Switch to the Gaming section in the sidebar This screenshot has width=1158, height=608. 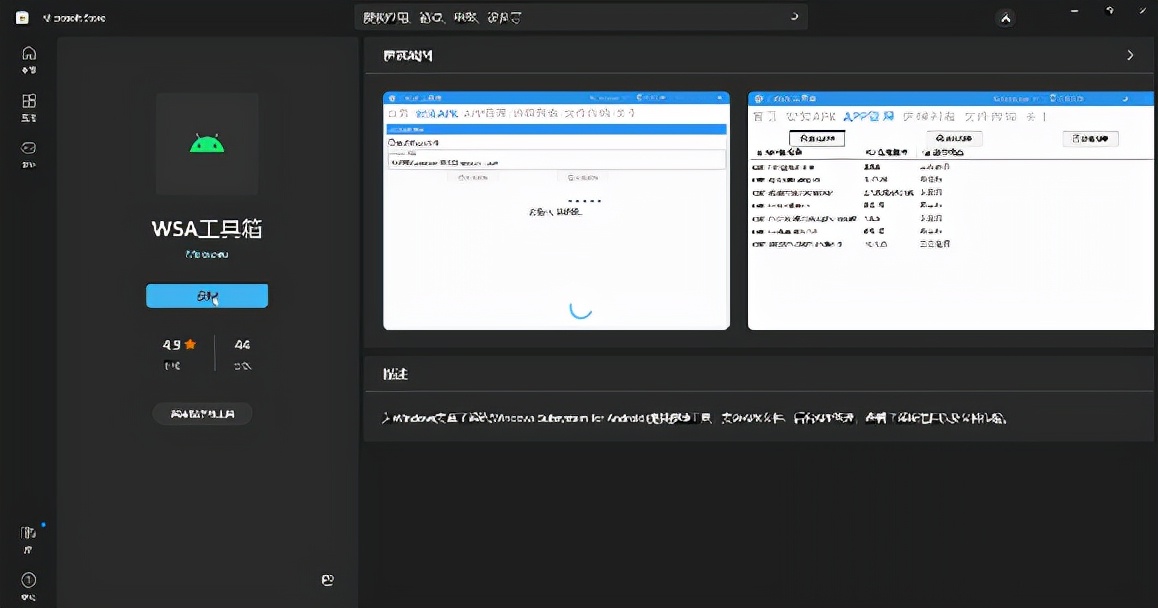pyautogui.click(x=29, y=153)
